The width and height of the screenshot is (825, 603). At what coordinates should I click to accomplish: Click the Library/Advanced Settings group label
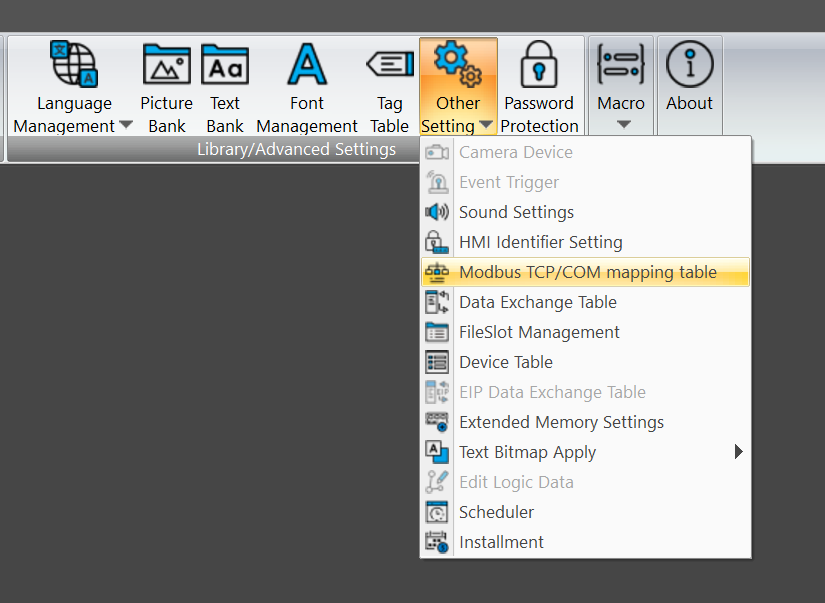(x=296, y=150)
